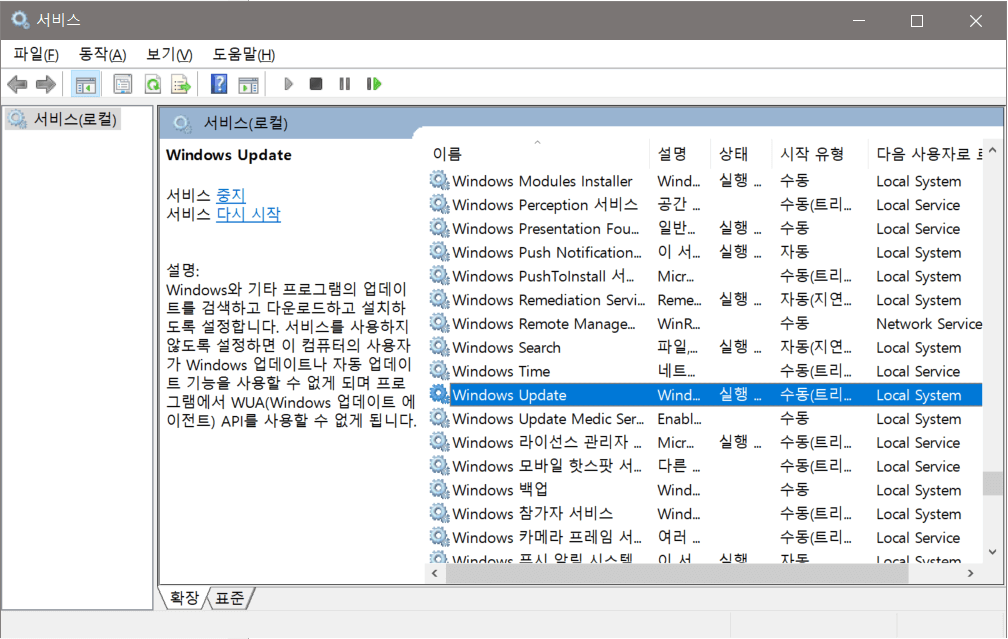Open the 동작 menu
Viewport: 1008px width, 639px height.
pyautogui.click(x=102, y=54)
